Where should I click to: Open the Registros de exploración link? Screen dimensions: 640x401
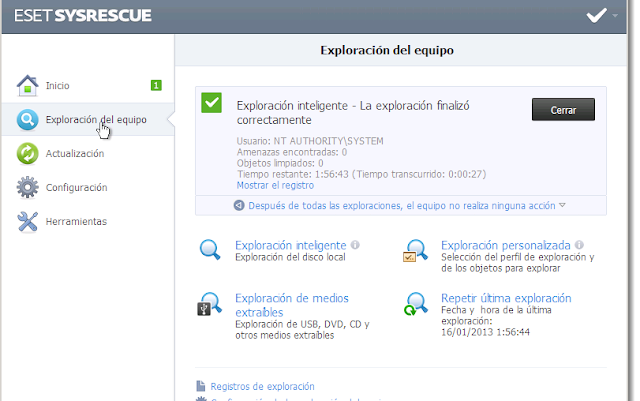[x=262, y=386]
